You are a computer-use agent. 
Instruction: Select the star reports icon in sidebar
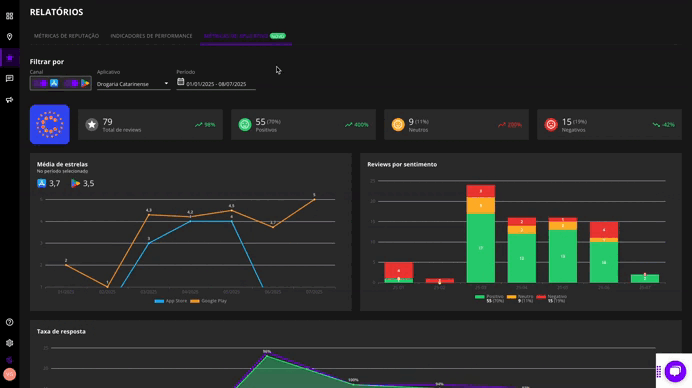click(9, 57)
